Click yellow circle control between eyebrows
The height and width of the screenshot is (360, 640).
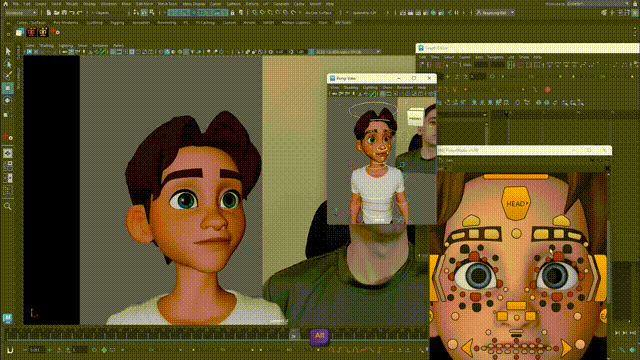tap(516, 233)
